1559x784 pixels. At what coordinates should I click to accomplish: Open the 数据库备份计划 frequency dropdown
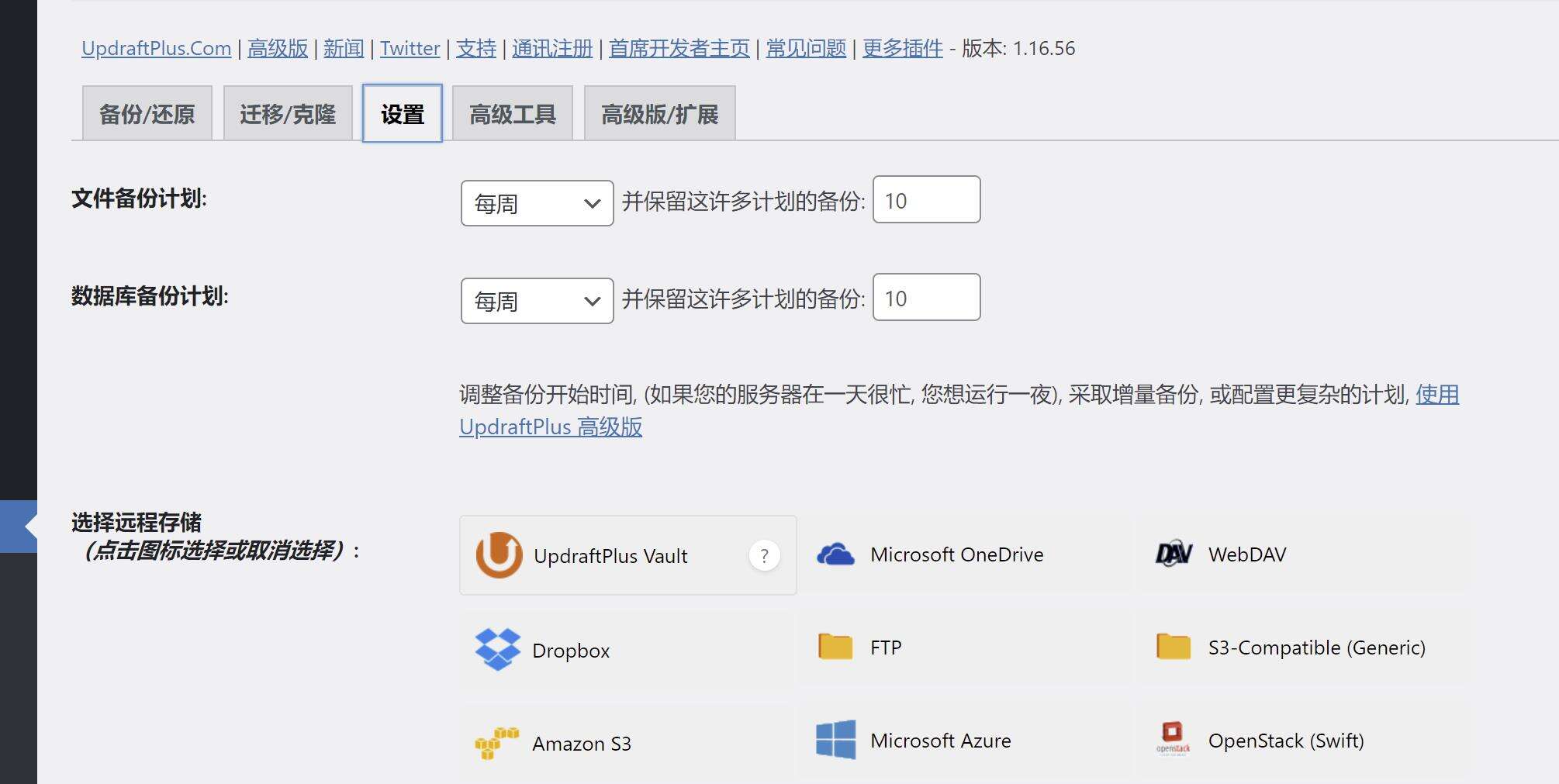[x=537, y=301]
